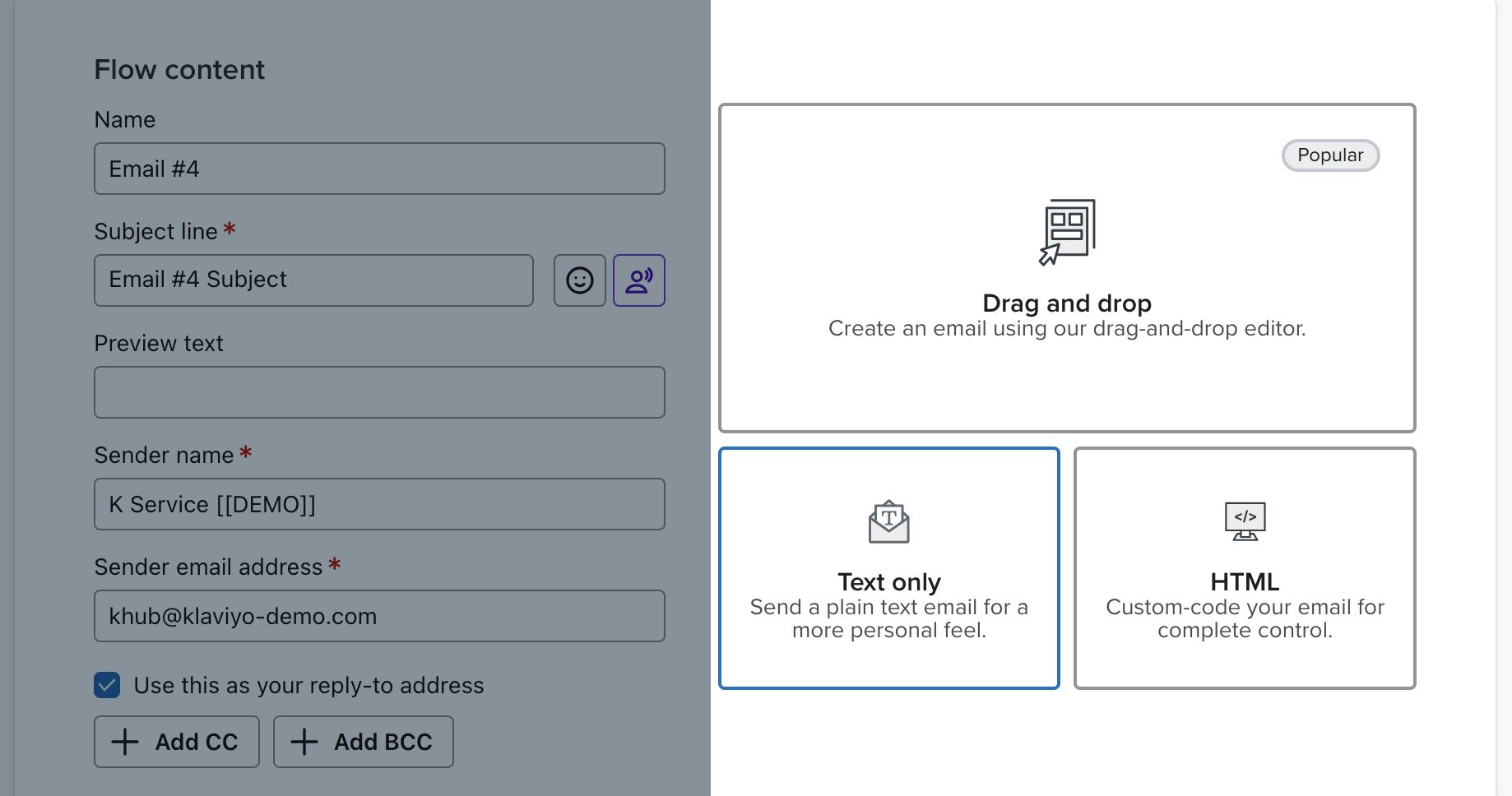Click the Sender name field
This screenshot has height=796, width=1512.
(378, 504)
